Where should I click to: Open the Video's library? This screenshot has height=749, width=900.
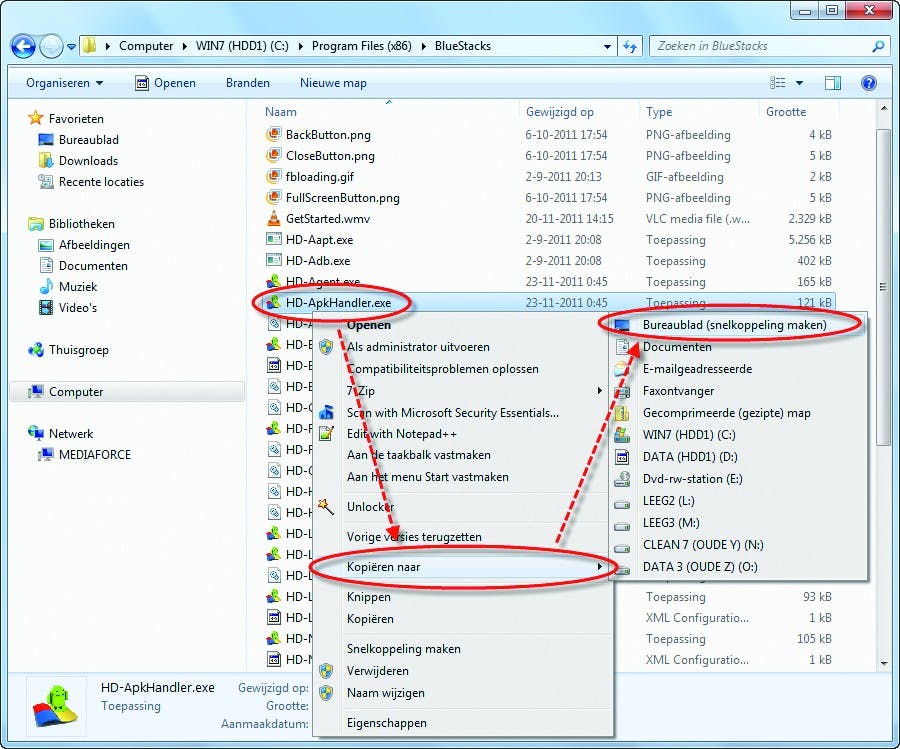(x=77, y=308)
